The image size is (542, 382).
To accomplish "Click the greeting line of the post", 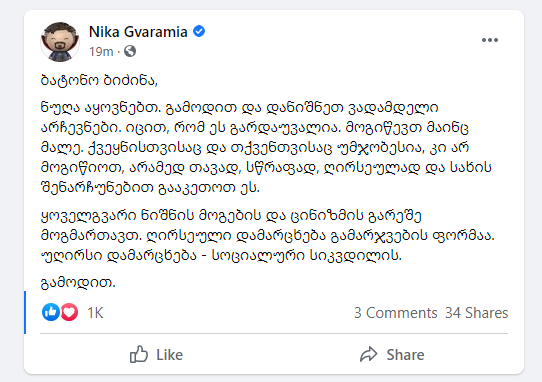I will tap(99, 81).
